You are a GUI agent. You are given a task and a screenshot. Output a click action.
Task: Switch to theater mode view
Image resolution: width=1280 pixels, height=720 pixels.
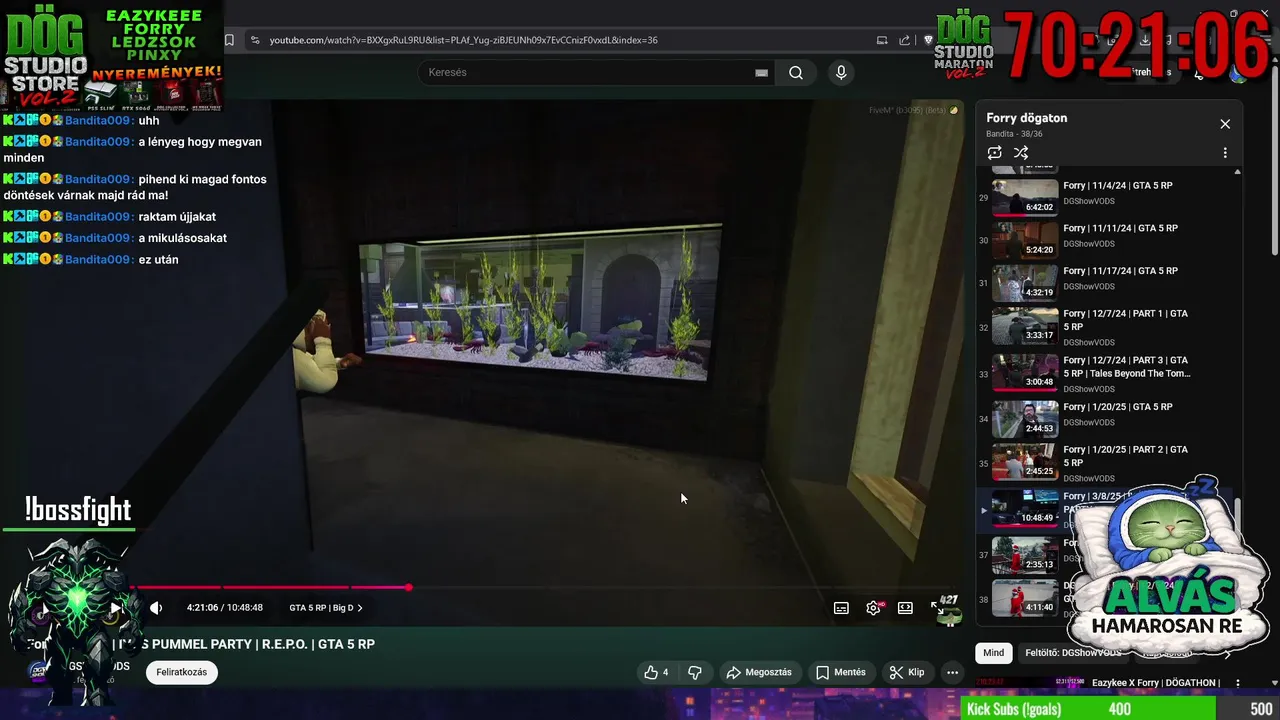tap(905, 608)
